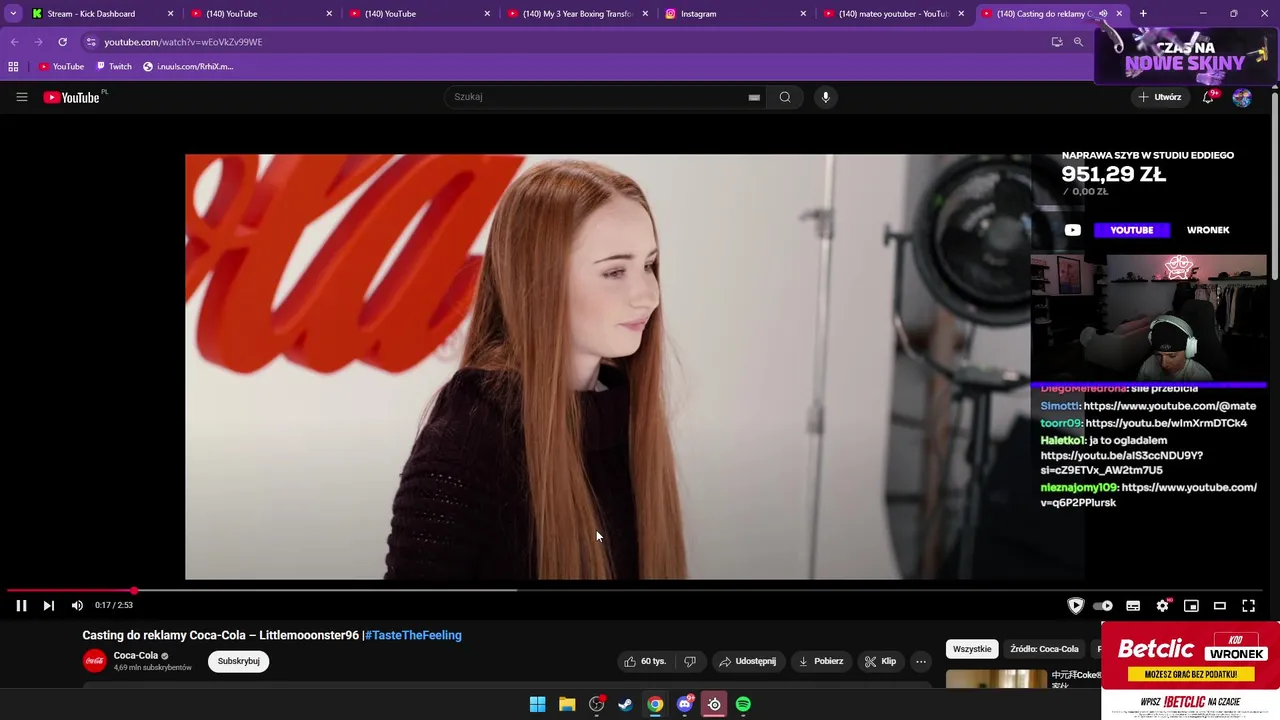Screen dimensions: 1280x720
Task: Expand the tab search dropdown
Action: click(13, 14)
